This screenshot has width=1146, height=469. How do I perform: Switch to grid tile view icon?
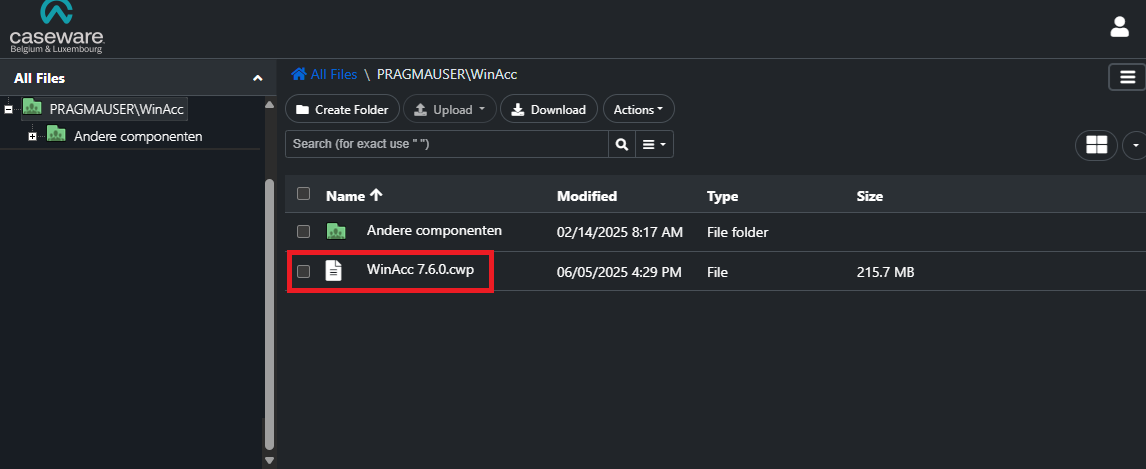coord(1096,145)
